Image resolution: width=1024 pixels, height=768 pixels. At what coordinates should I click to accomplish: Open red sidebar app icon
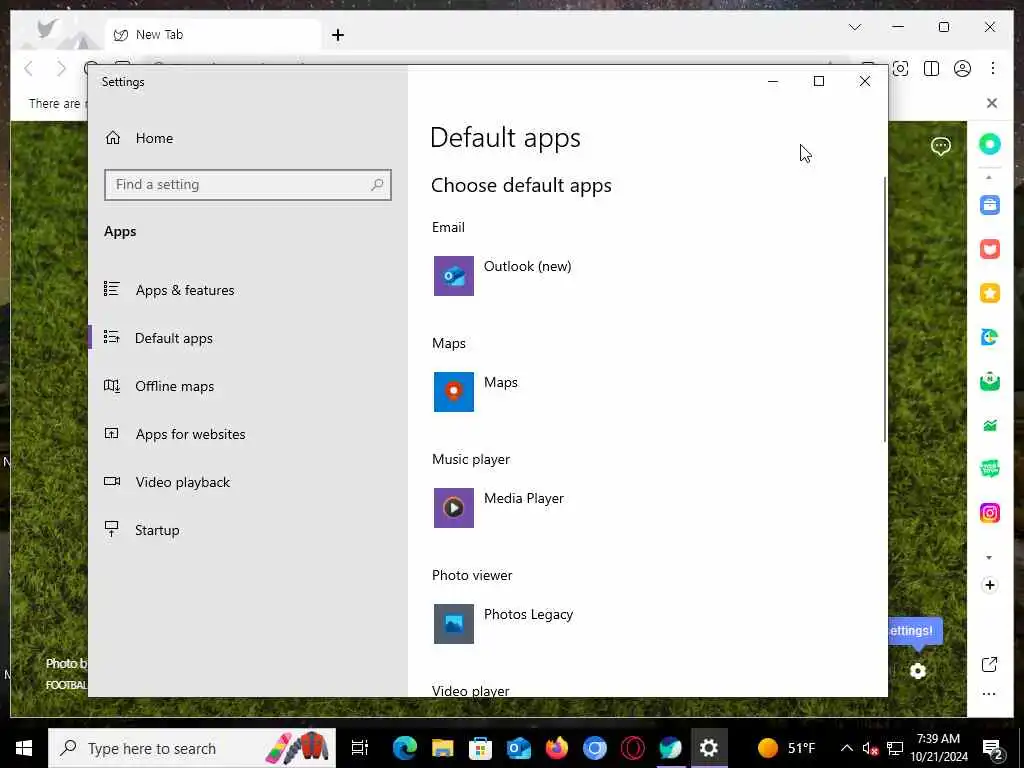(989, 249)
